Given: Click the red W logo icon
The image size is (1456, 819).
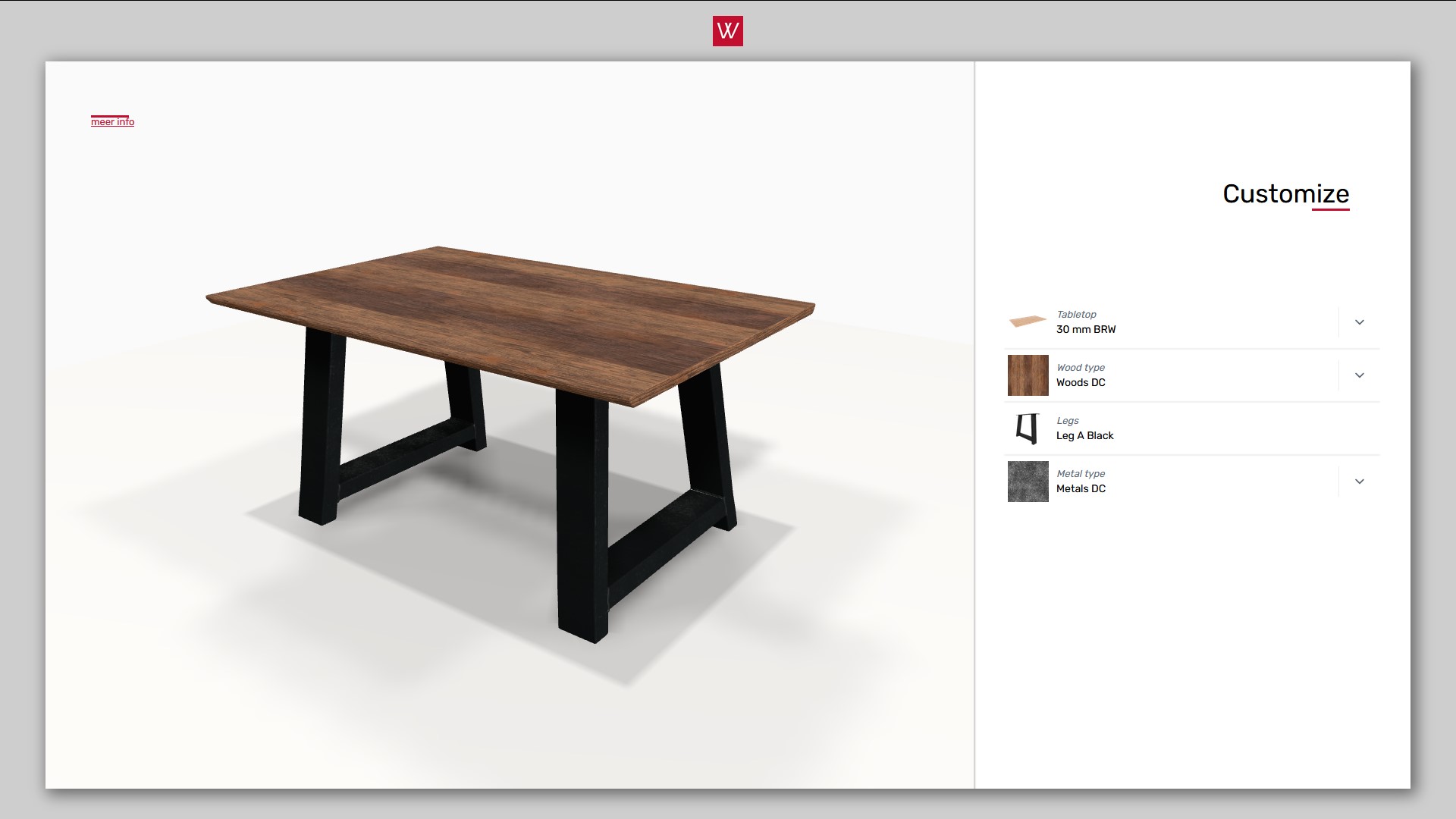Looking at the screenshot, I should (x=727, y=31).
